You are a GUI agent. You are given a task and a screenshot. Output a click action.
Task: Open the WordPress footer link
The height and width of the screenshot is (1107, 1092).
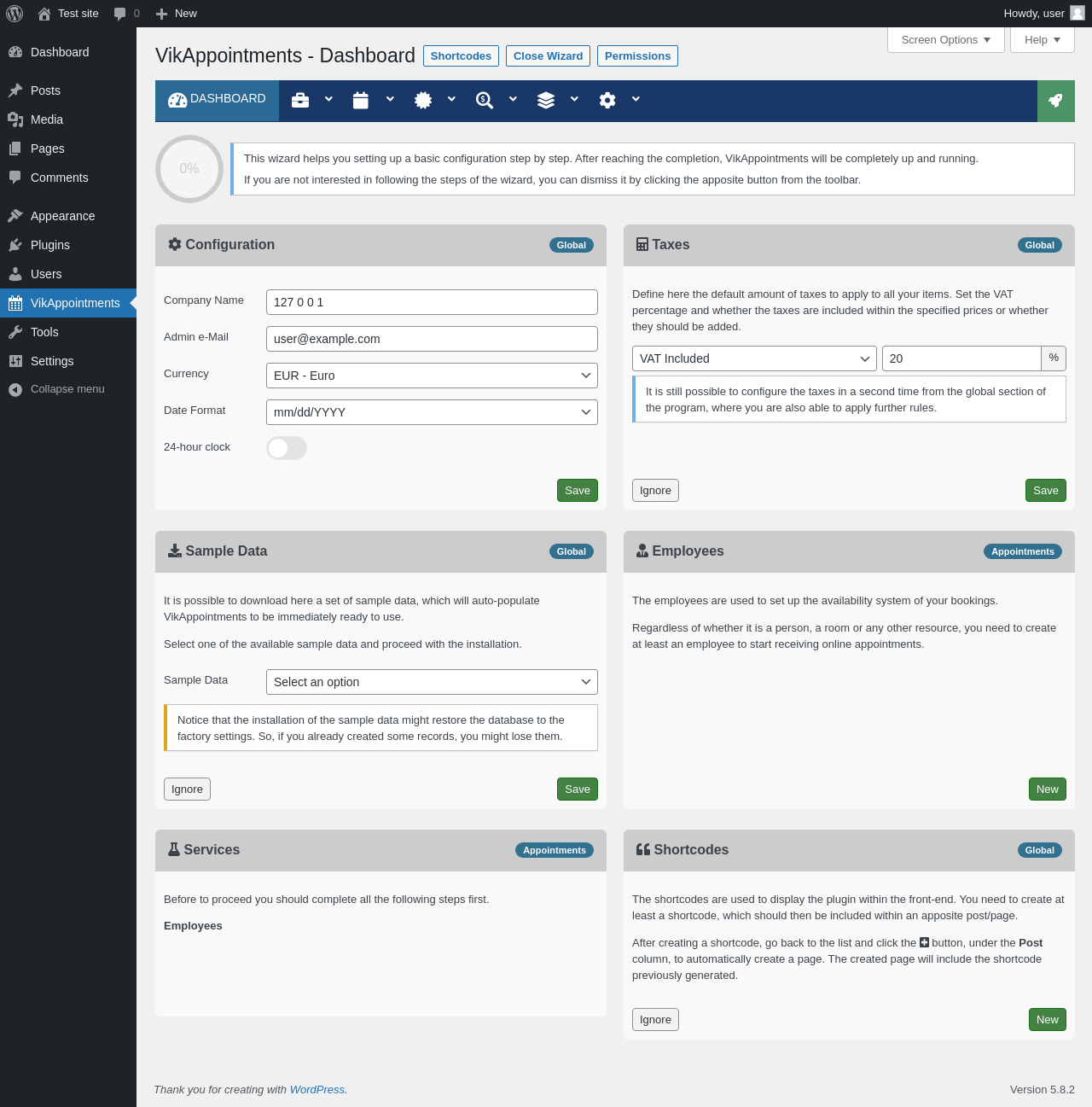click(x=317, y=1090)
